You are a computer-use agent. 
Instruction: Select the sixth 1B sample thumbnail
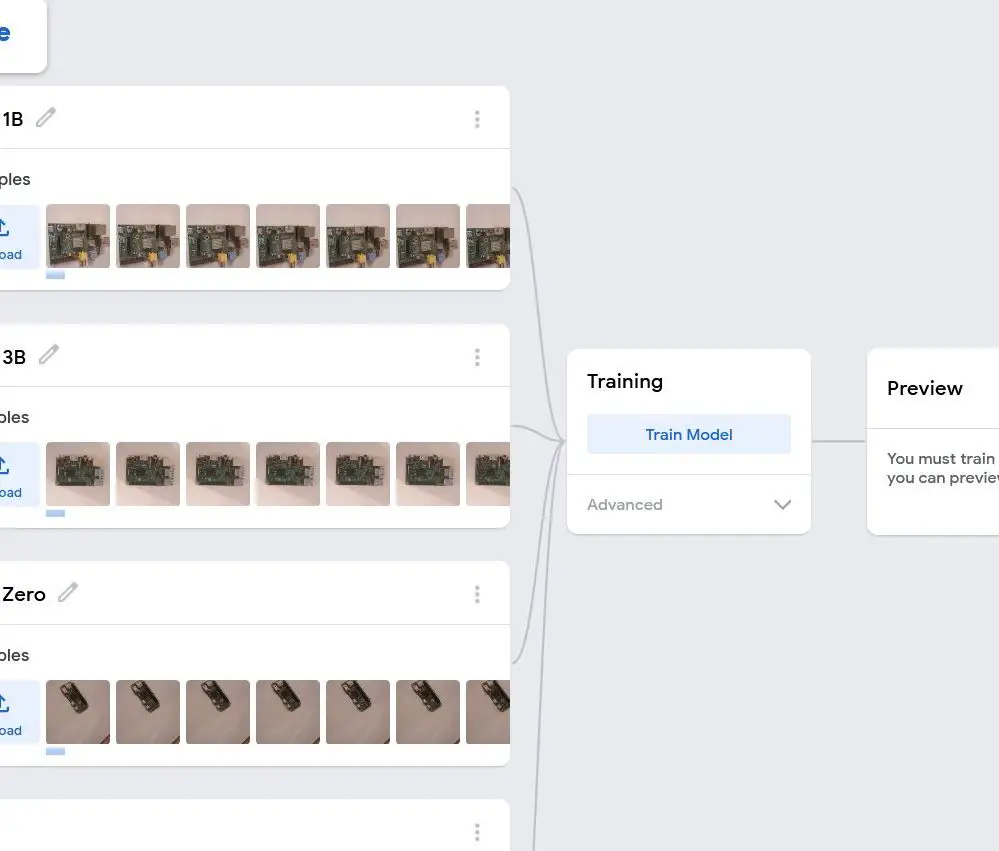[428, 236]
